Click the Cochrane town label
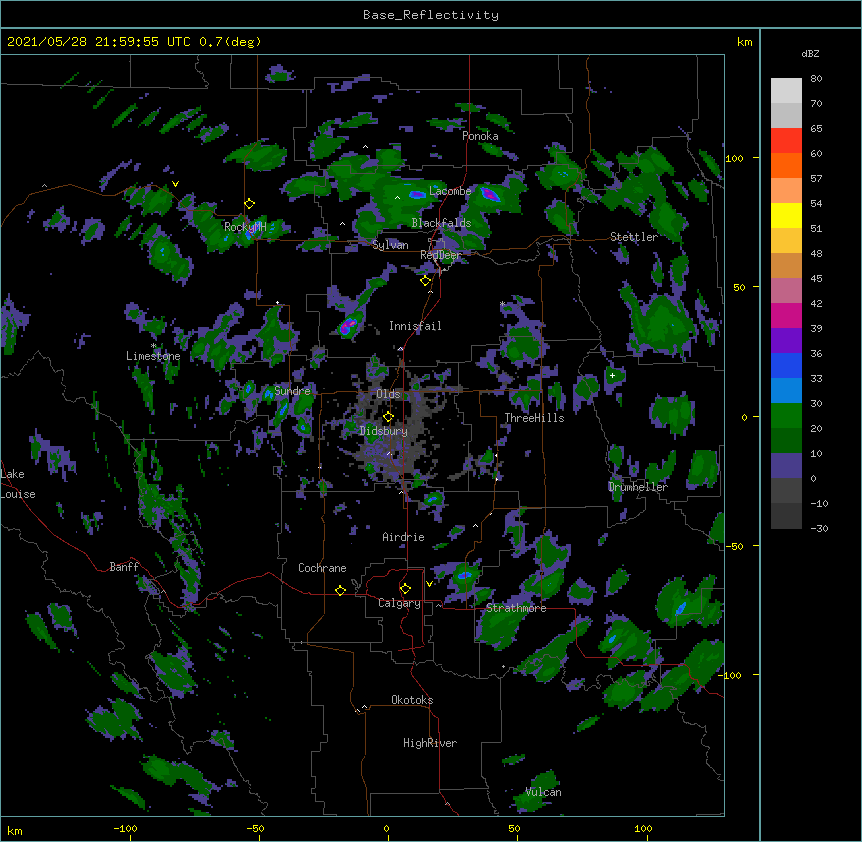The image size is (862, 842). [x=322, y=568]
